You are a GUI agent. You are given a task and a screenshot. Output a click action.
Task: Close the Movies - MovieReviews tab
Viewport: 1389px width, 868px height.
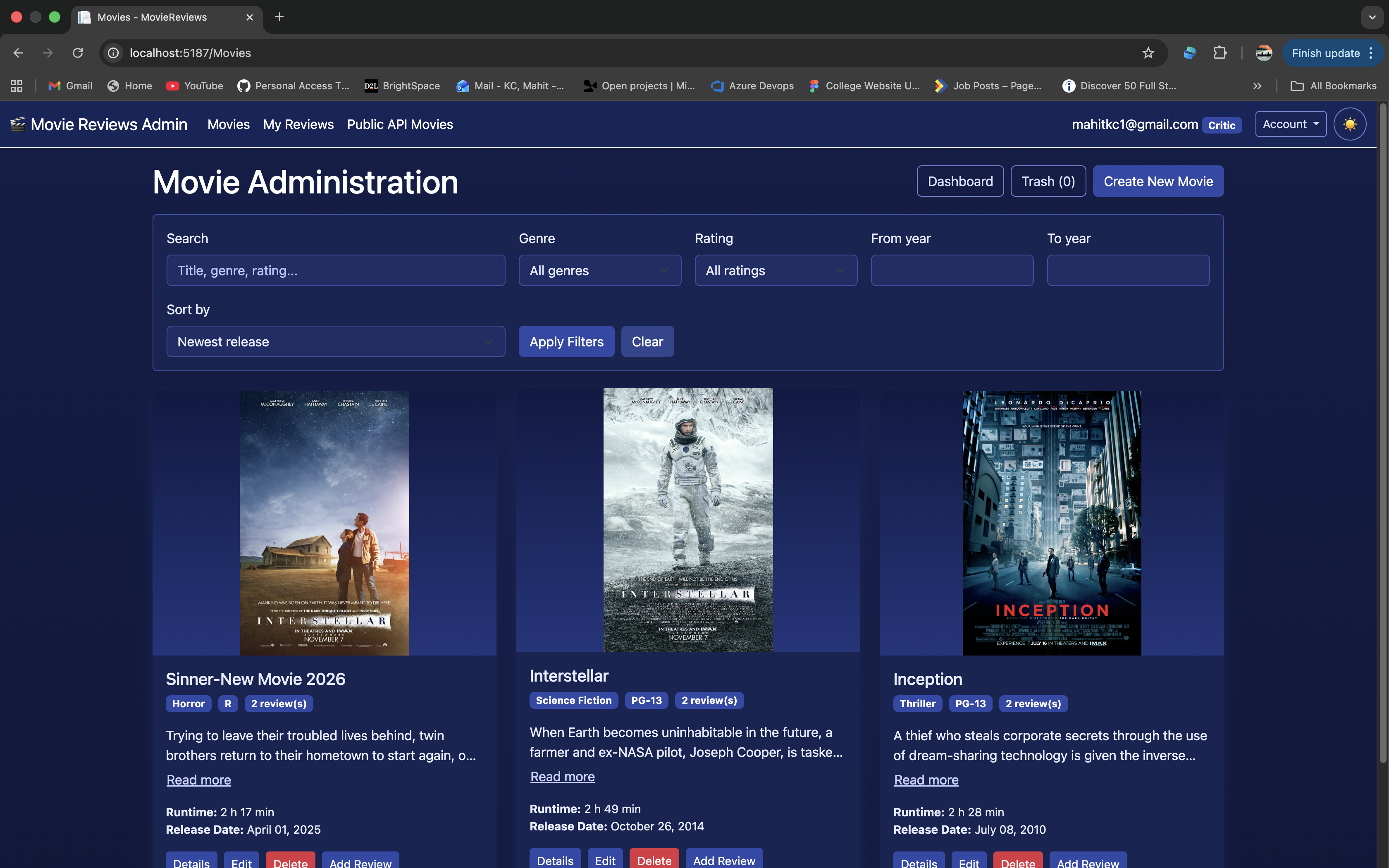coord(250,17)
